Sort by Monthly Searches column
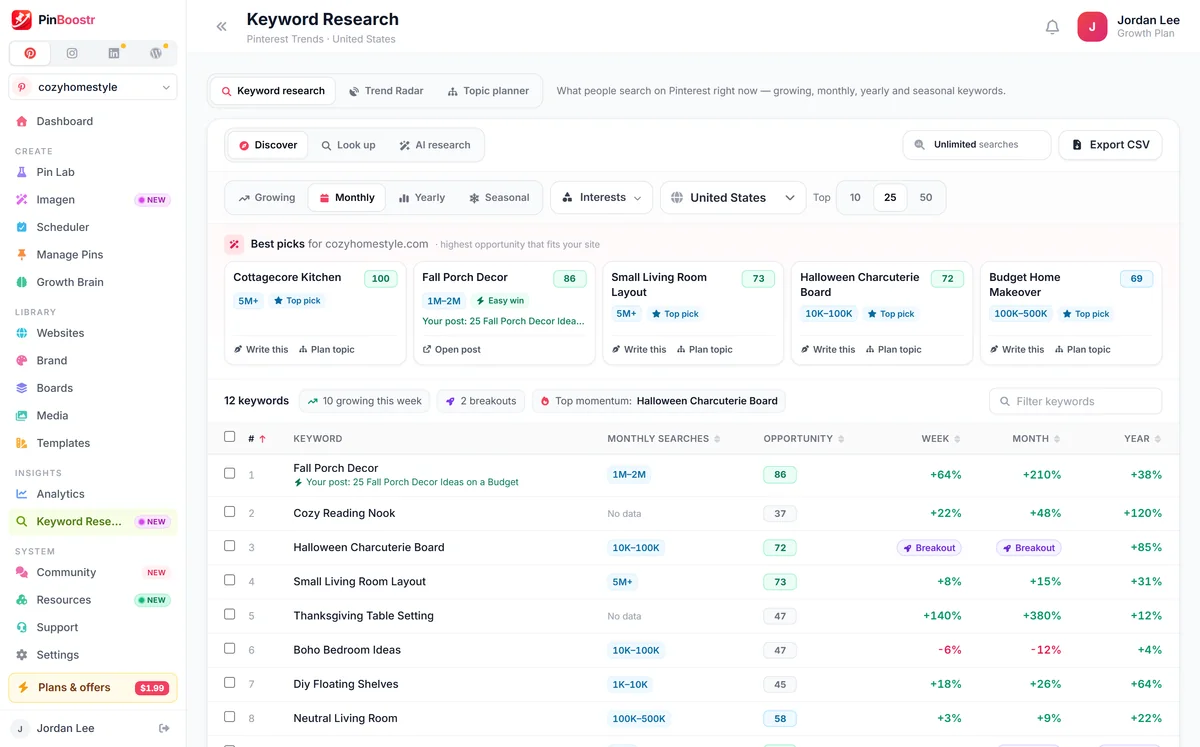Screen dimensions: 1200x747 pos(664,438)
